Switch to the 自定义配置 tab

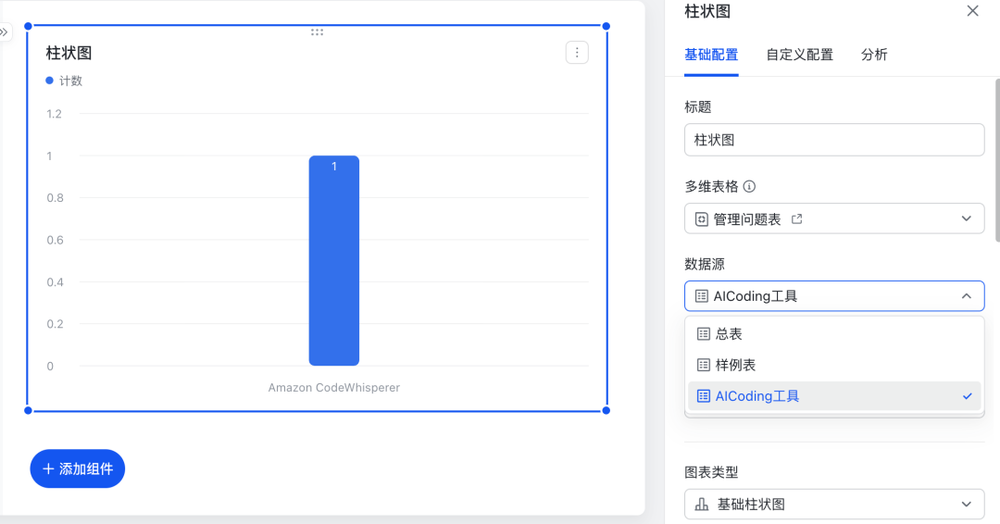799,55
